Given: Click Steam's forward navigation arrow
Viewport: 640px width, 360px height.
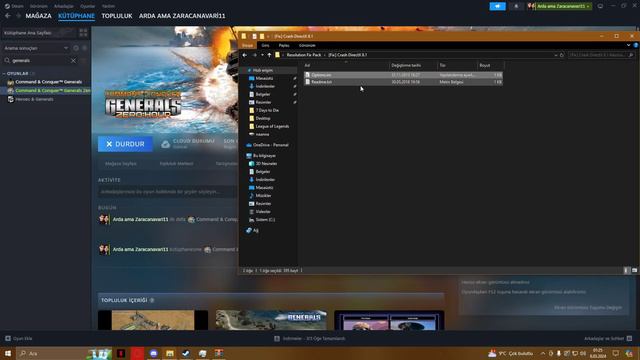Looking at the screenshot, I should (18, 16).
